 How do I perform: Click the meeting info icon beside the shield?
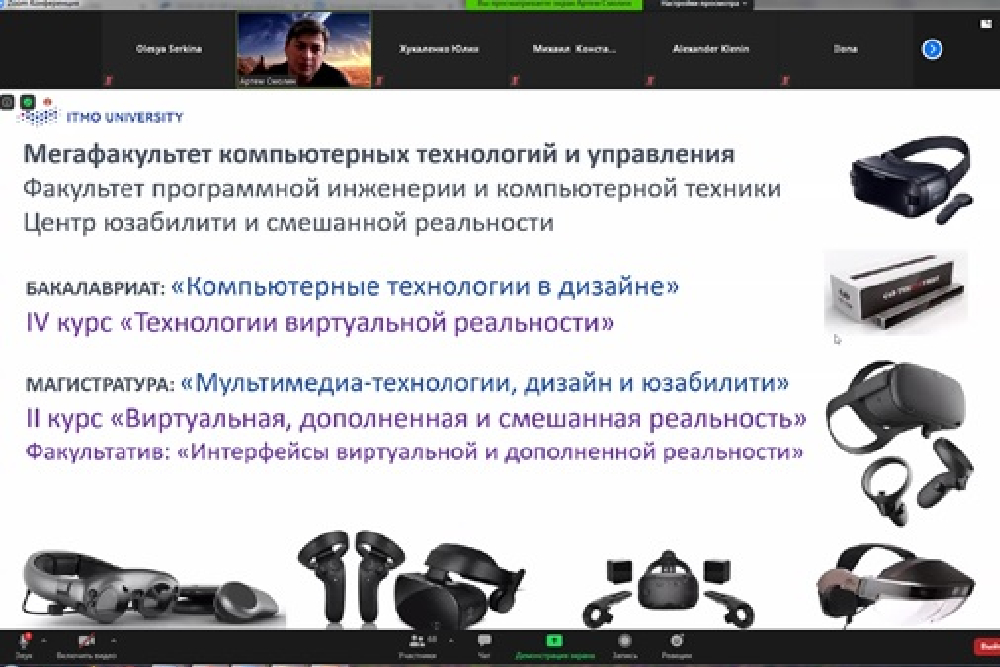click(8, 102)
